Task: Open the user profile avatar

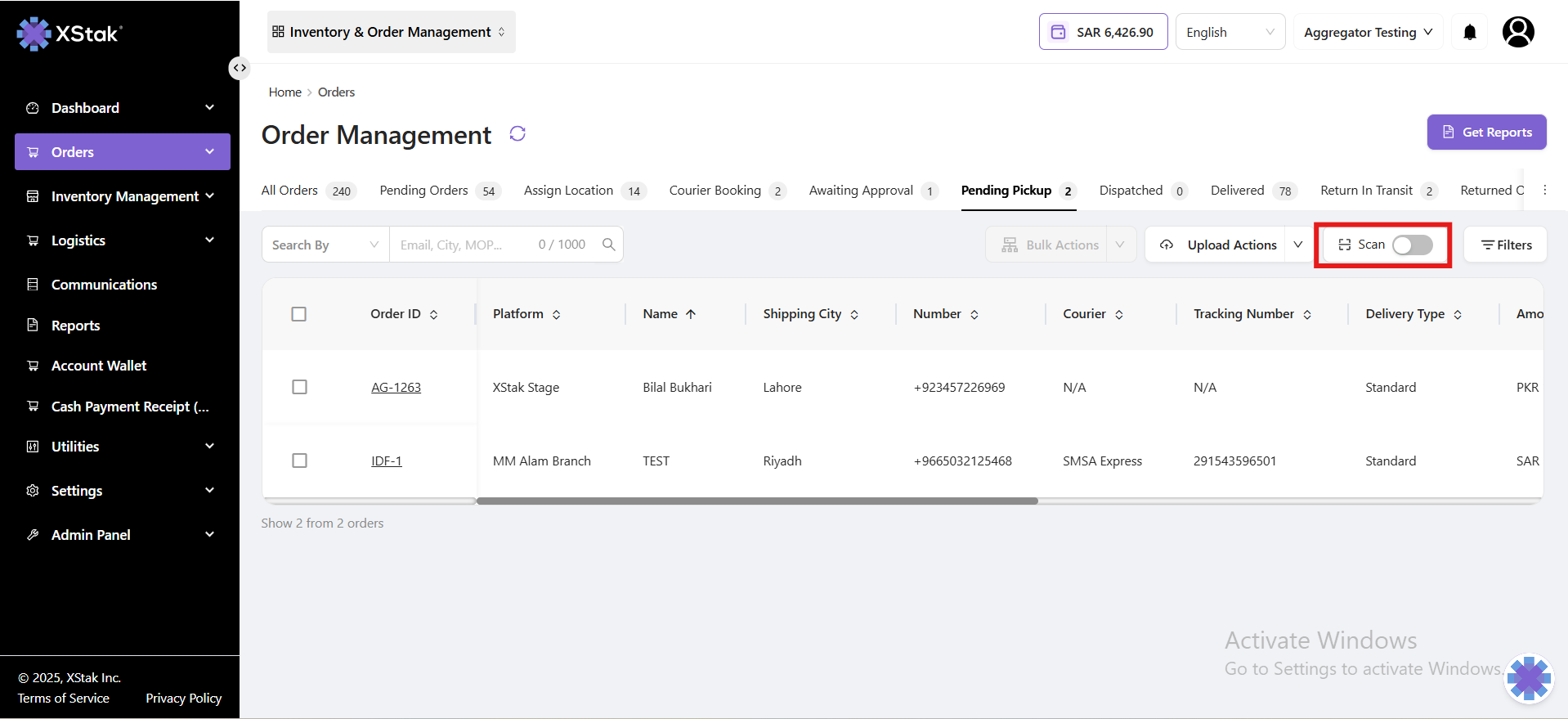Action: [1518, 32]
